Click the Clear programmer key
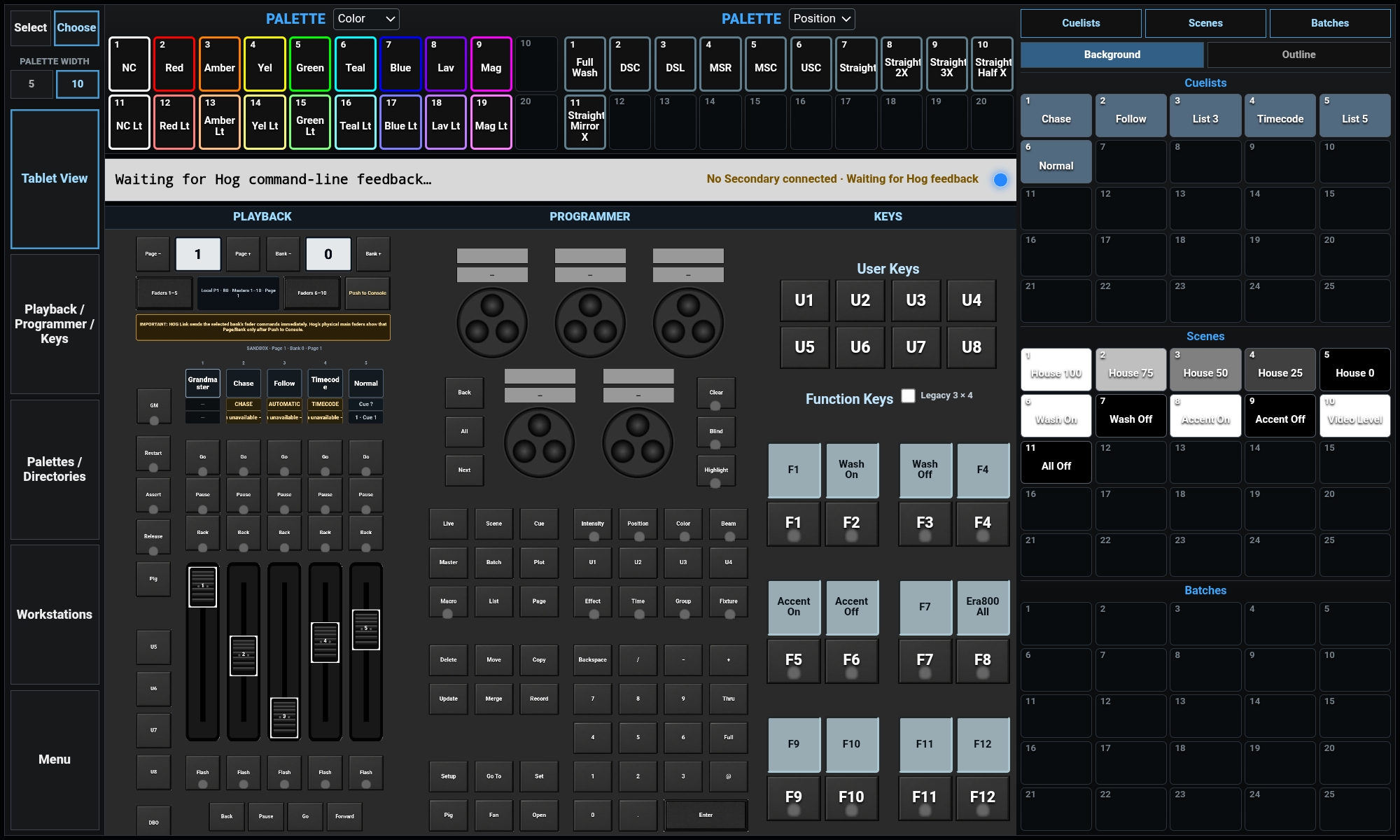This screenshot has width=1400, height=840. point(716,393)
